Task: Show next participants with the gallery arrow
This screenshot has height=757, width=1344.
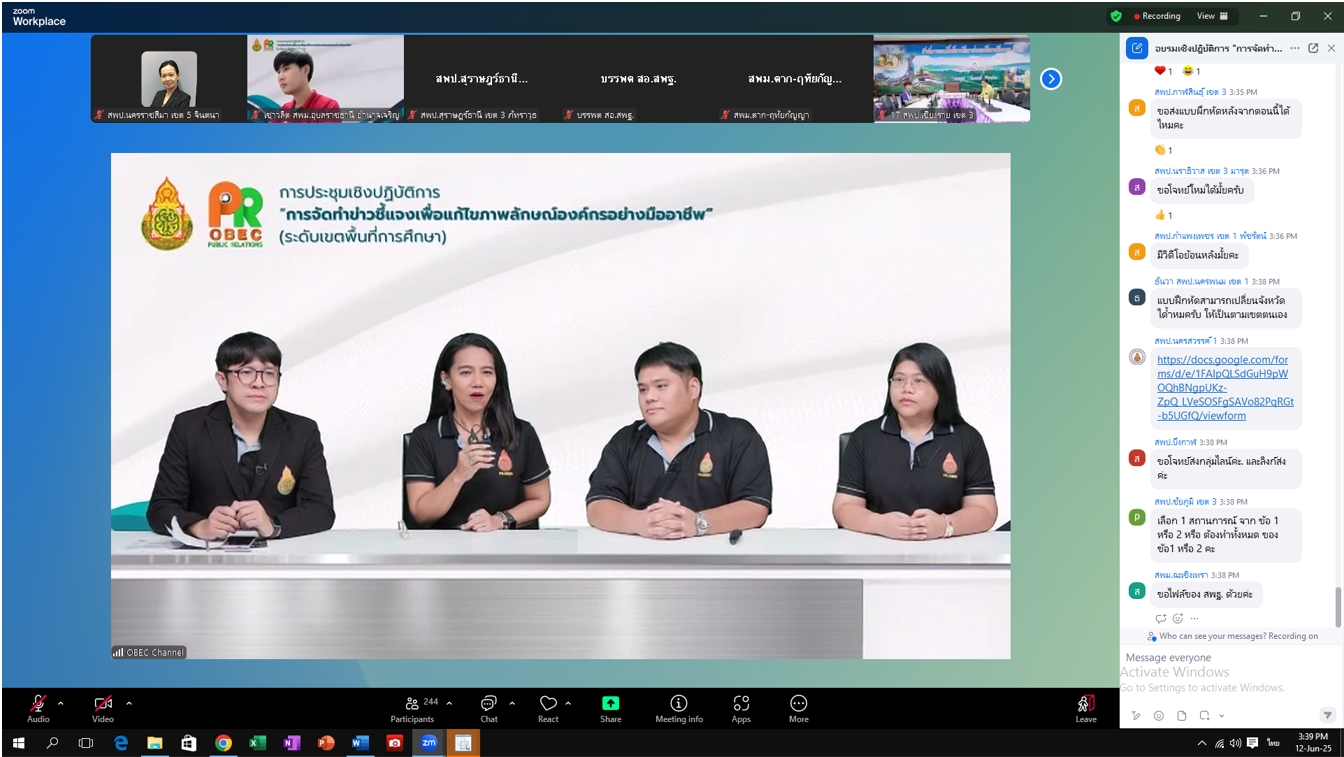Action: click(1051, 79)
